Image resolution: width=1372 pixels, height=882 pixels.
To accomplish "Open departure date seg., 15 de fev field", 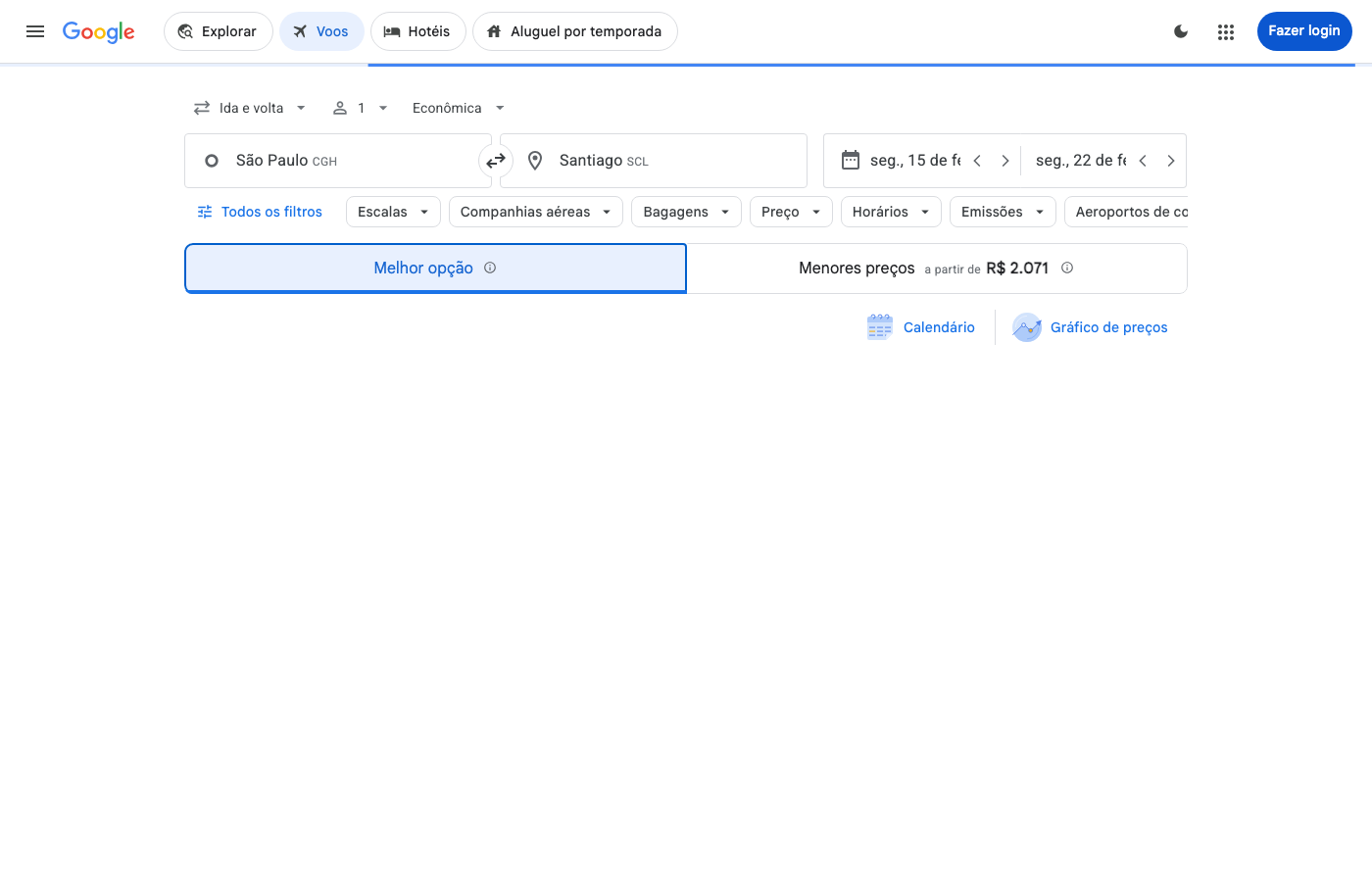I will (x=914, y=161).
